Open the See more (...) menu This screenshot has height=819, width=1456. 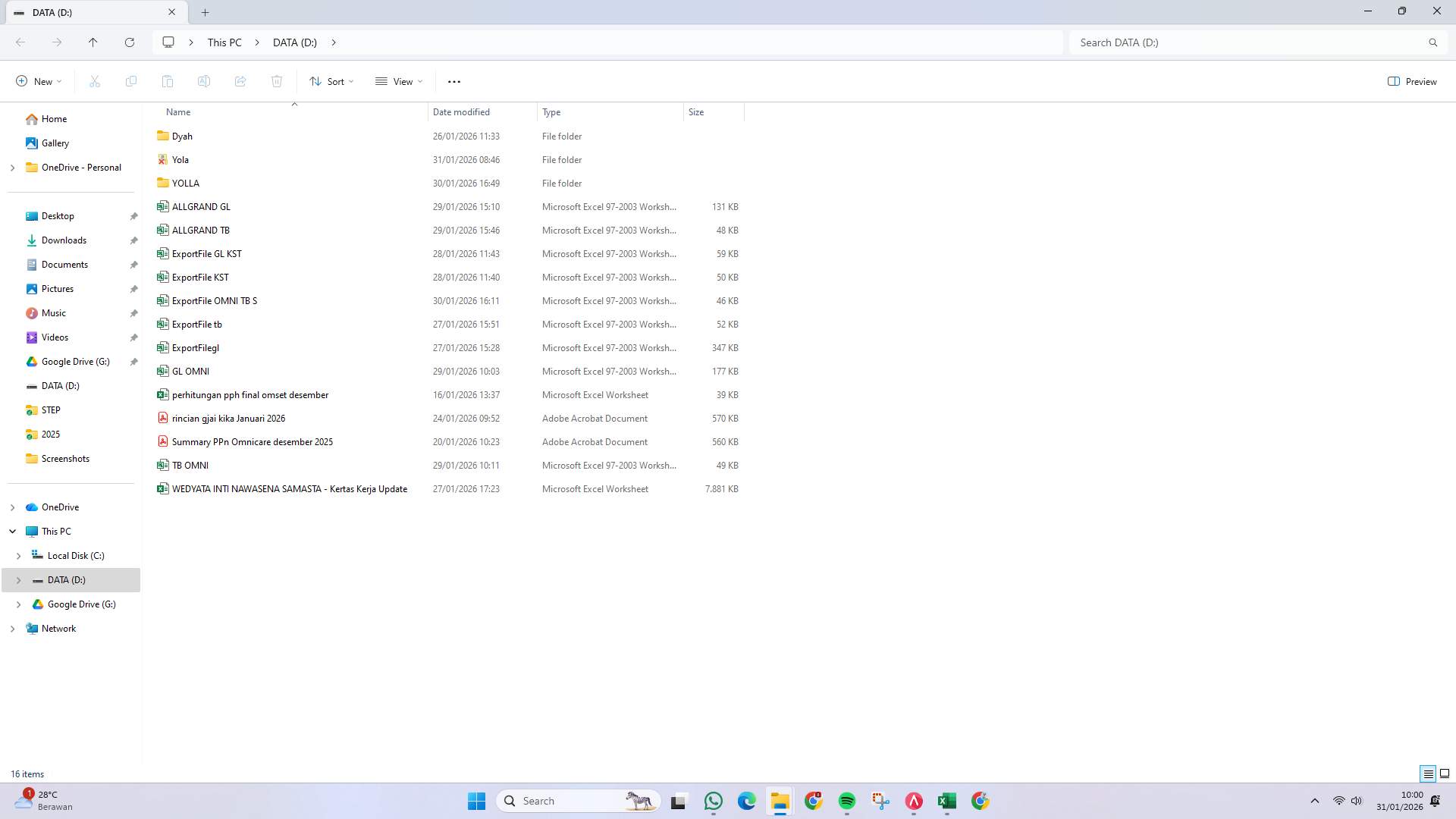pyautogui.click(x=454, y=81)
